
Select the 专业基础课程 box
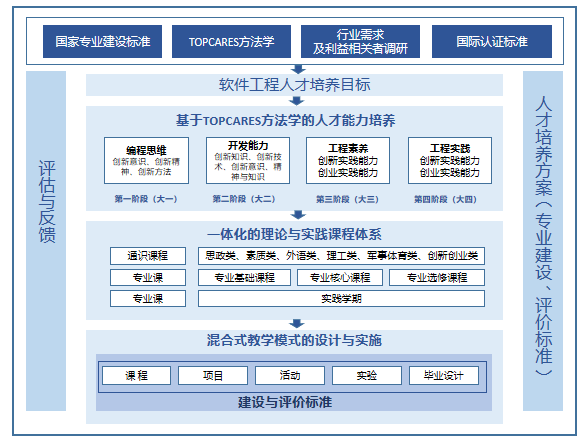click(x=244, y=277)
